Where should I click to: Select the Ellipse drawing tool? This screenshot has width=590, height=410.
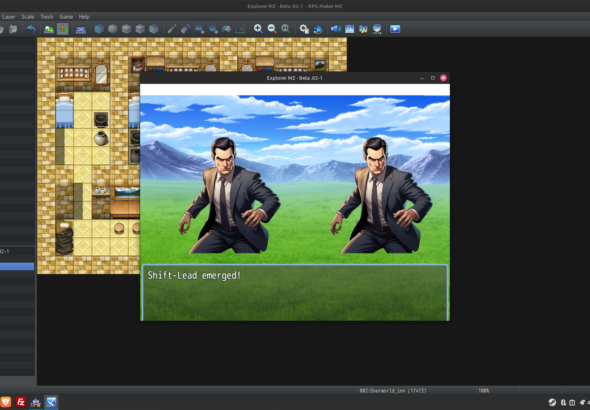[x=213, y=29]
